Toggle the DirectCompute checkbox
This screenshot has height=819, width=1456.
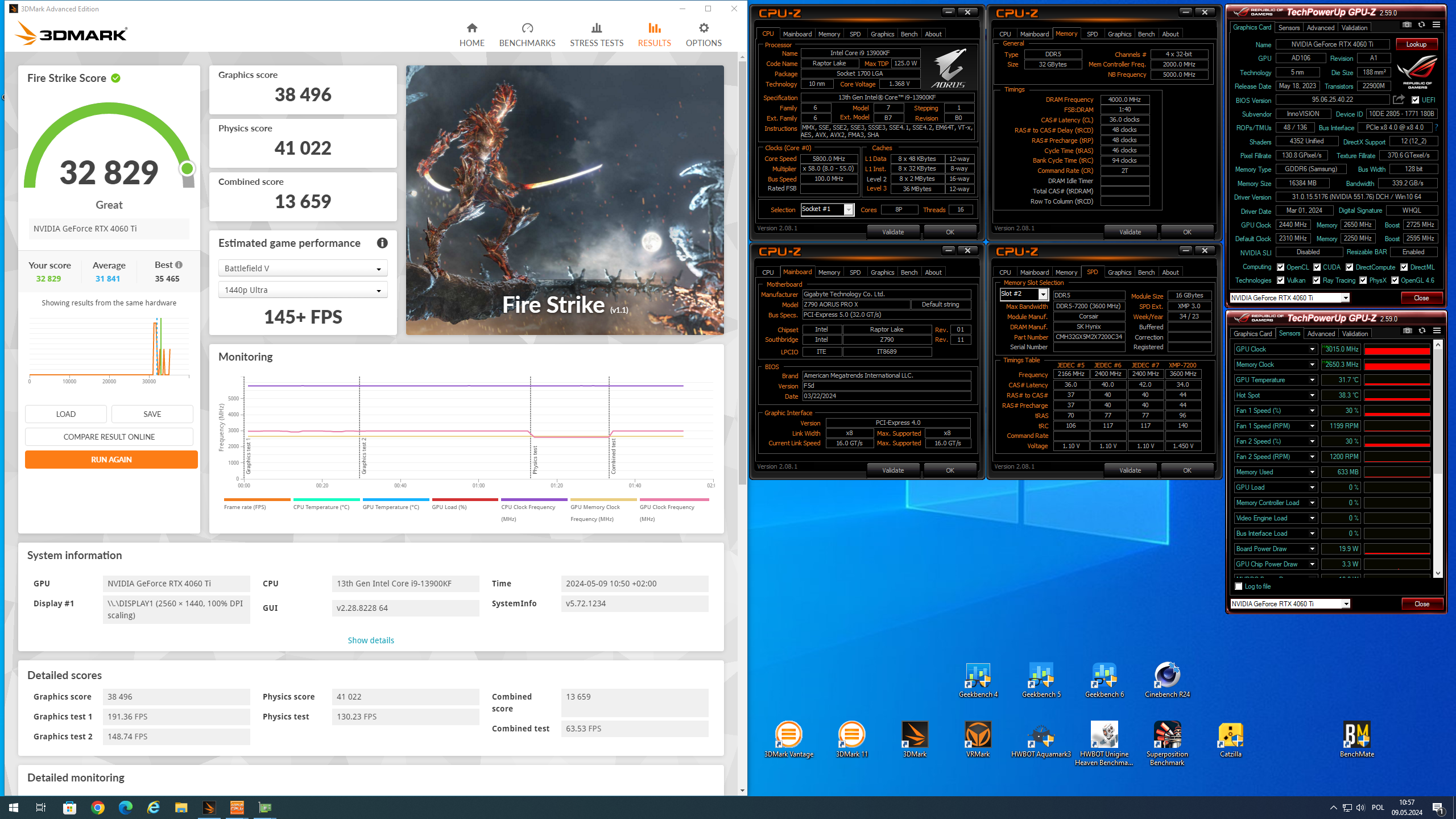(x=1350, y=267)
